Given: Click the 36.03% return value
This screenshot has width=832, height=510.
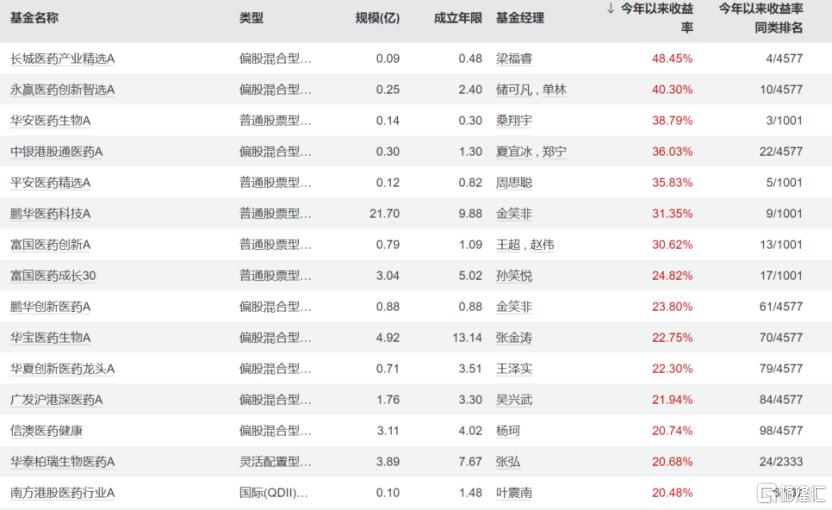Looking at the screenshot, I should [x=672, y=152].
